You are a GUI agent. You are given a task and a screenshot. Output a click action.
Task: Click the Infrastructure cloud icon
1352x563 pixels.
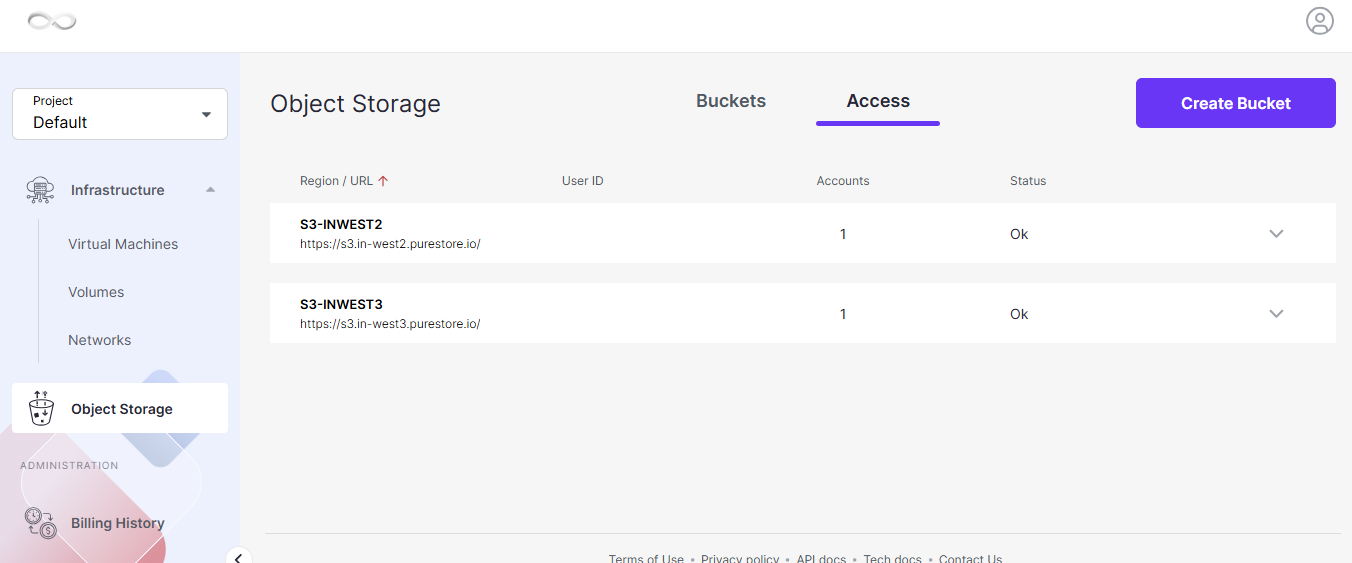(x=40, y=190)
